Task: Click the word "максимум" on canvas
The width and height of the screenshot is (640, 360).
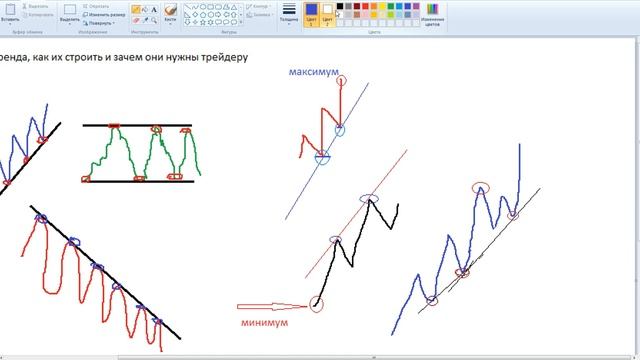Action: click(x=313, y=72)
